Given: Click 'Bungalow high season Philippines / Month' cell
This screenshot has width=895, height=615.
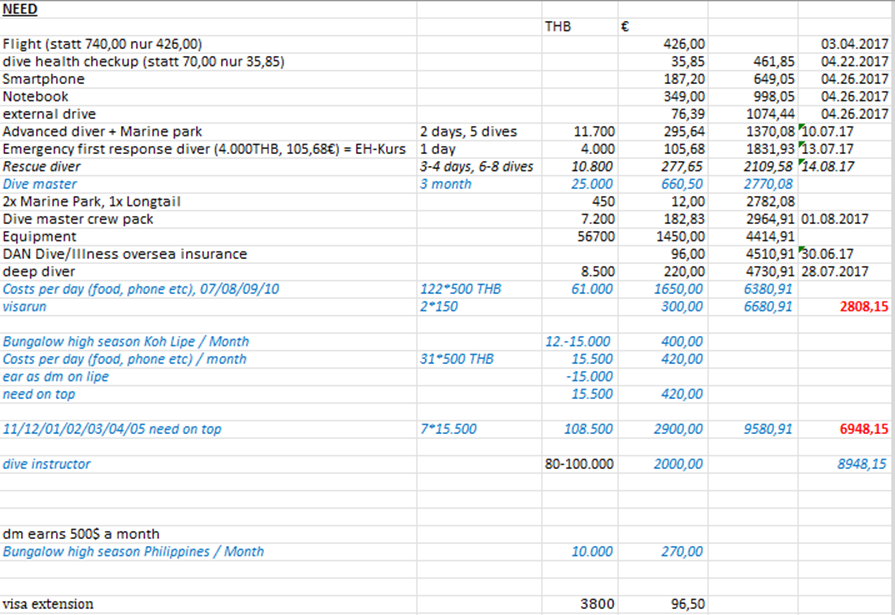Looking at the screenshot, I should coord(133,551).
